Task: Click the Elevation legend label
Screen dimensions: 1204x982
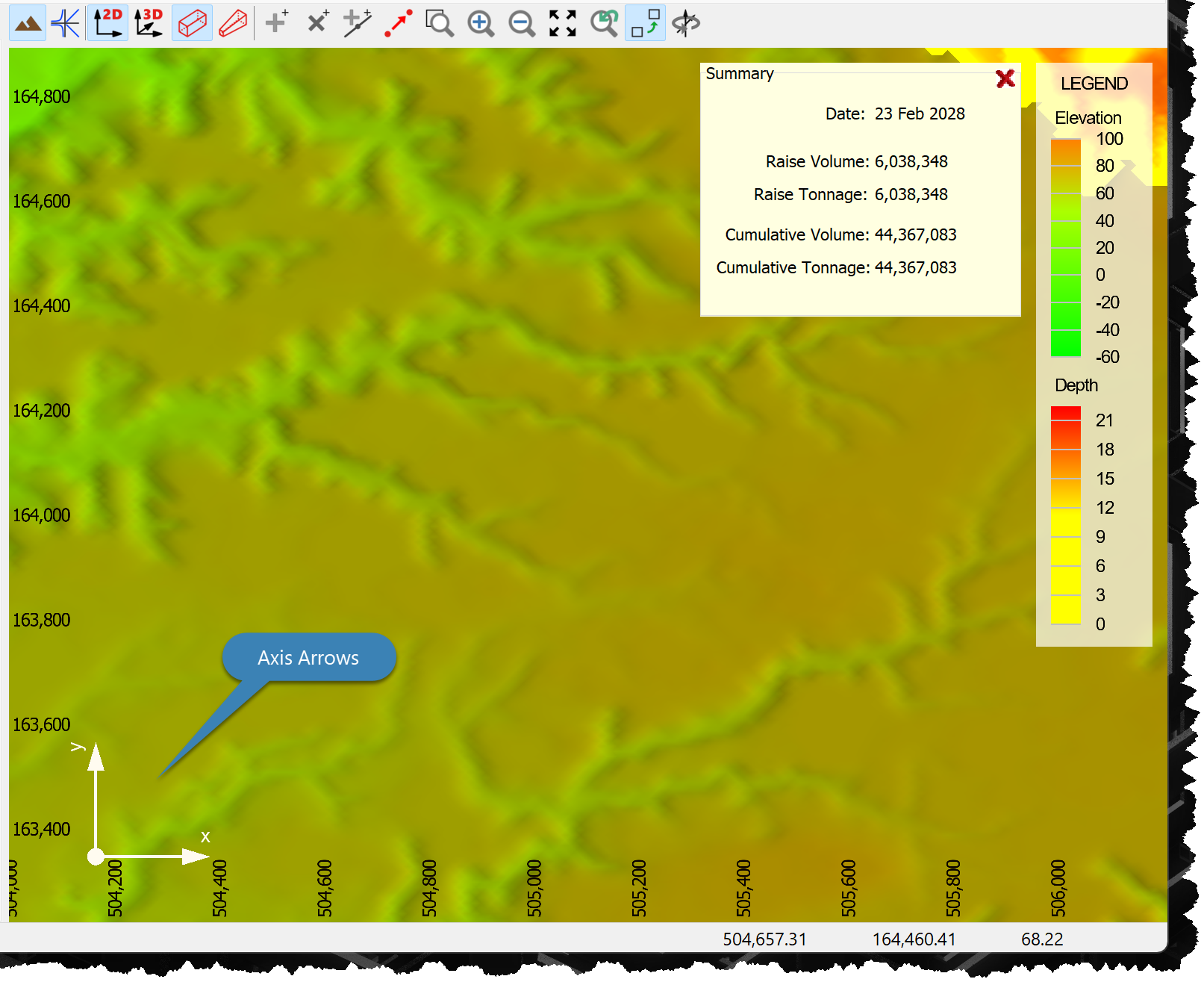Action: click(x=1088, y=118)
